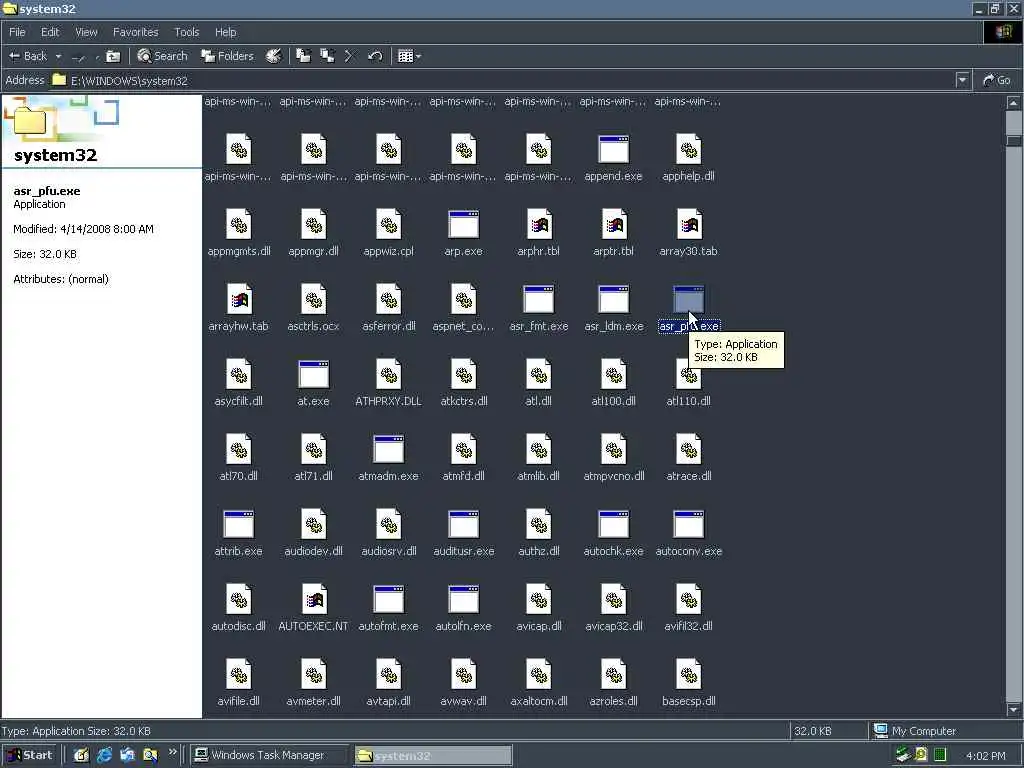Toggle the Folders tree pane
The image size is (1024, 768).
(x=227, y=56)
